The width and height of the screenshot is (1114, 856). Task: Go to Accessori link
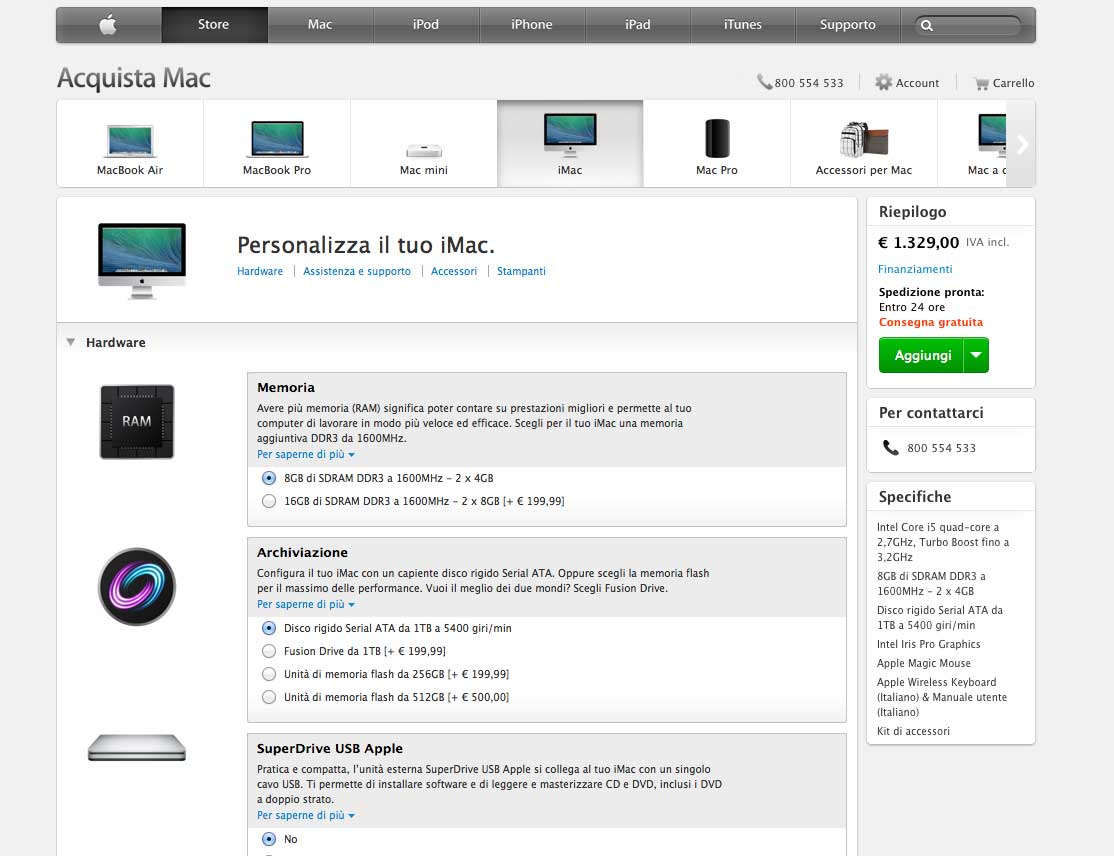click(454, 271)
